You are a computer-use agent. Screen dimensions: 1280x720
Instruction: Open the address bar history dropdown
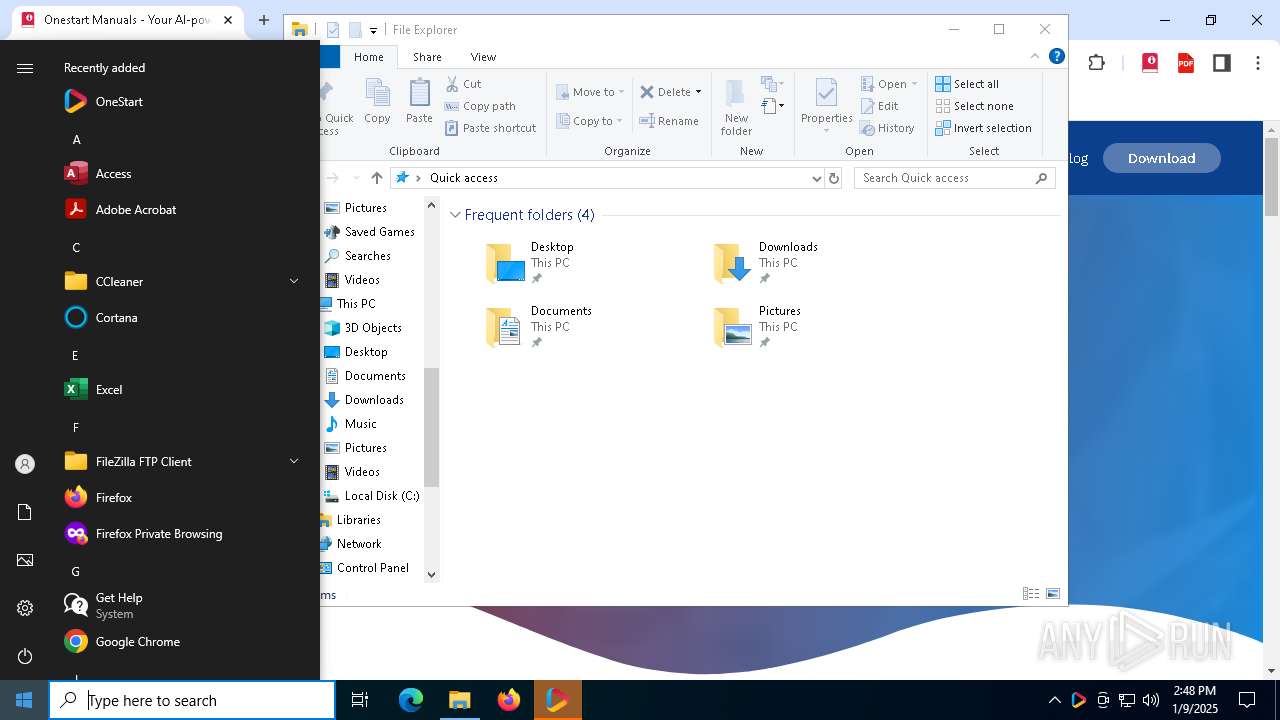click(816, 178)
